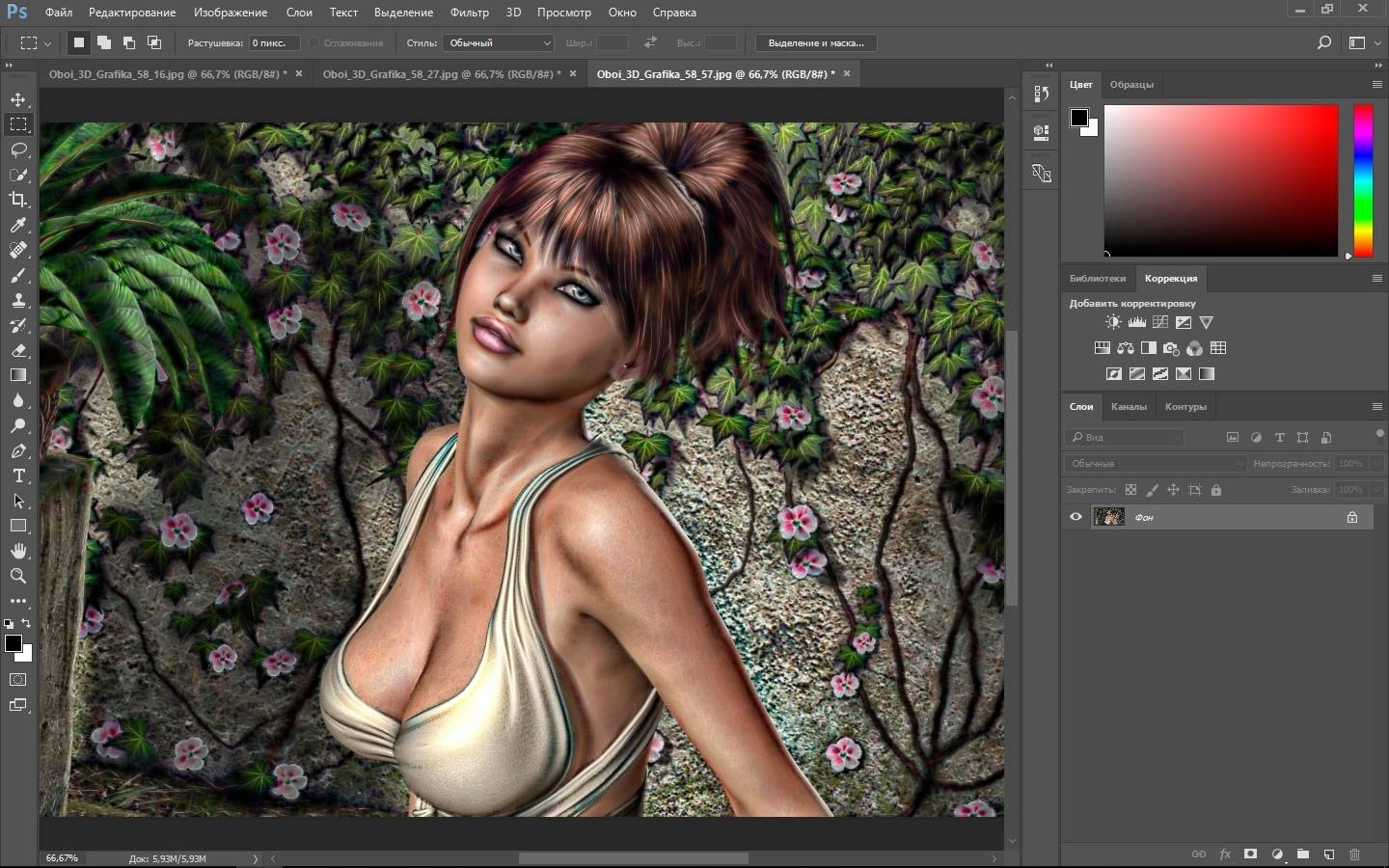1389x868 pixels.
Task: Enable Intersect with selection mode
Action: pos(154,42)
